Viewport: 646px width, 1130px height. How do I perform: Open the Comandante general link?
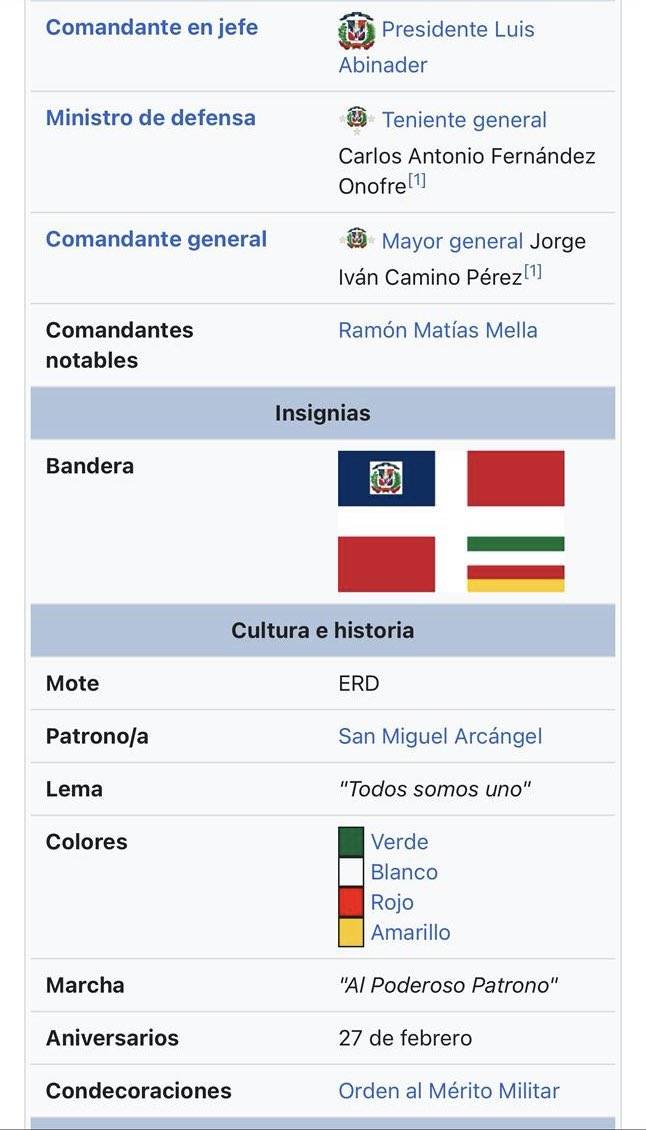(x=156, y=239)
